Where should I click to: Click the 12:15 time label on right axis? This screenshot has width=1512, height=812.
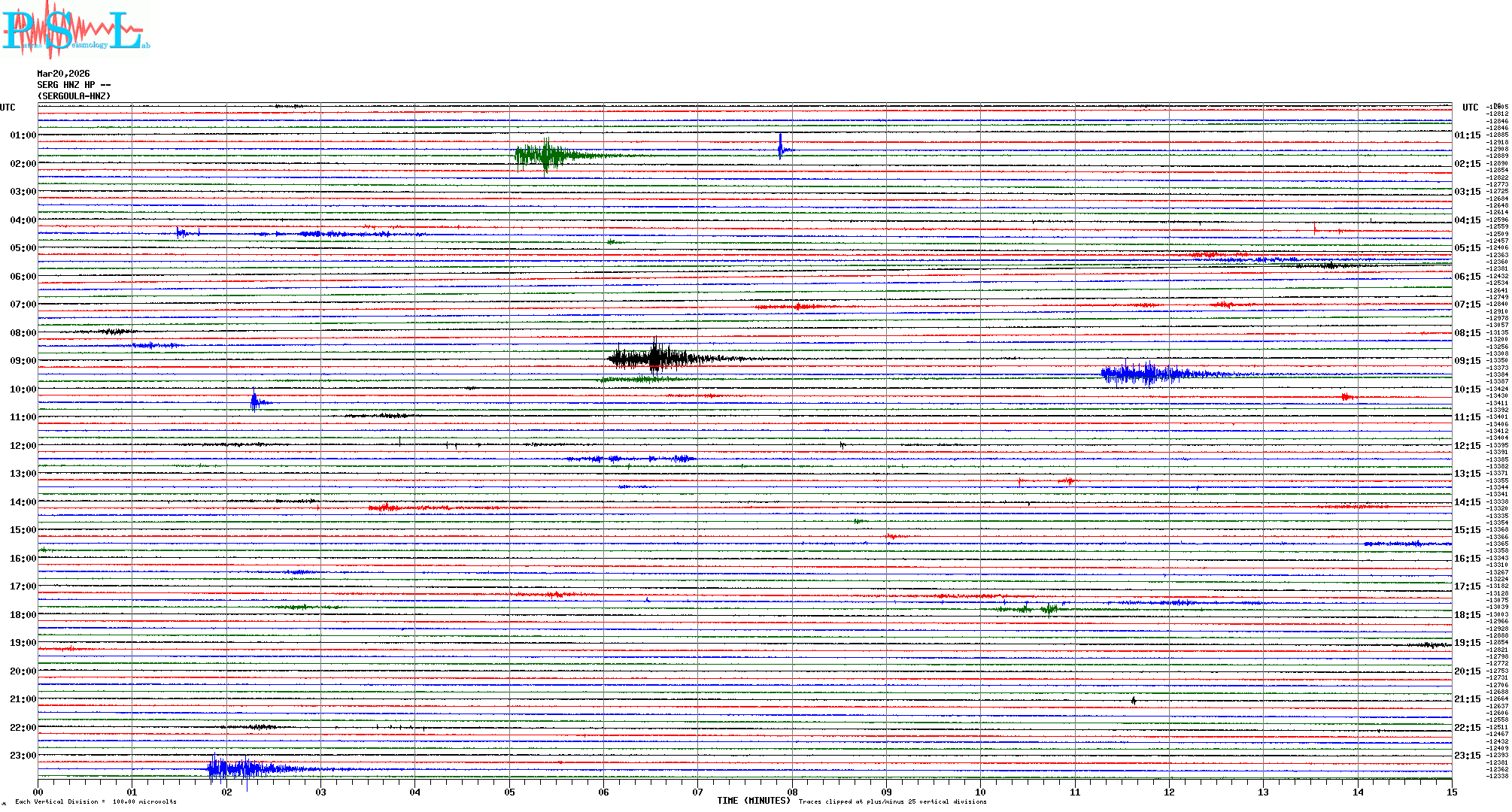pyautogui.click(x=1467, y=446)
